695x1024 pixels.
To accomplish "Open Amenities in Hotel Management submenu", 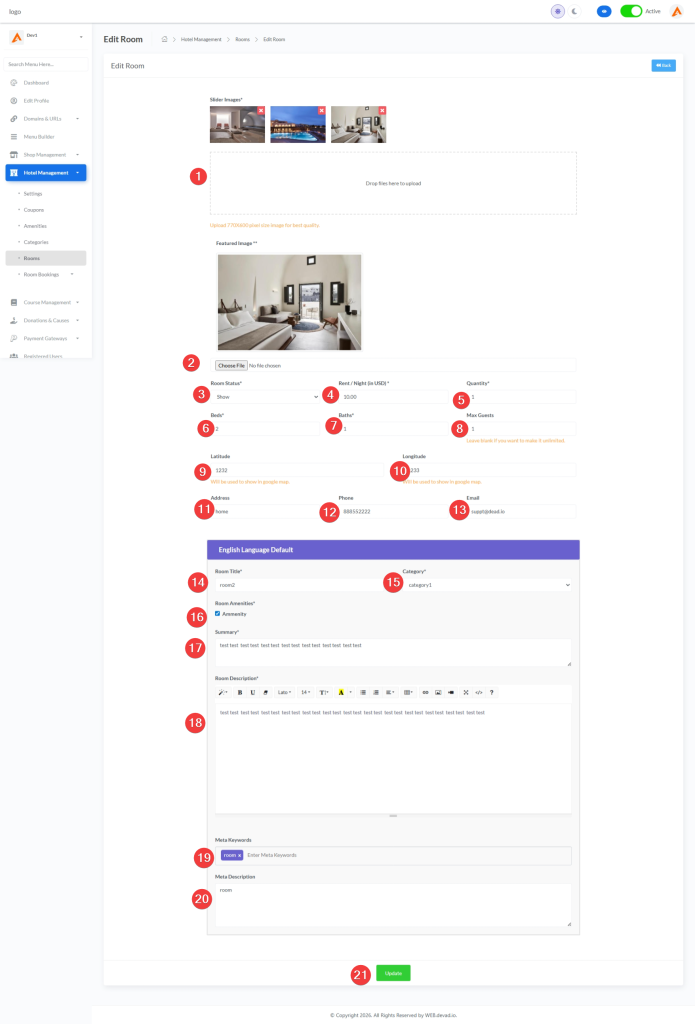I will (x=35, y=226).
